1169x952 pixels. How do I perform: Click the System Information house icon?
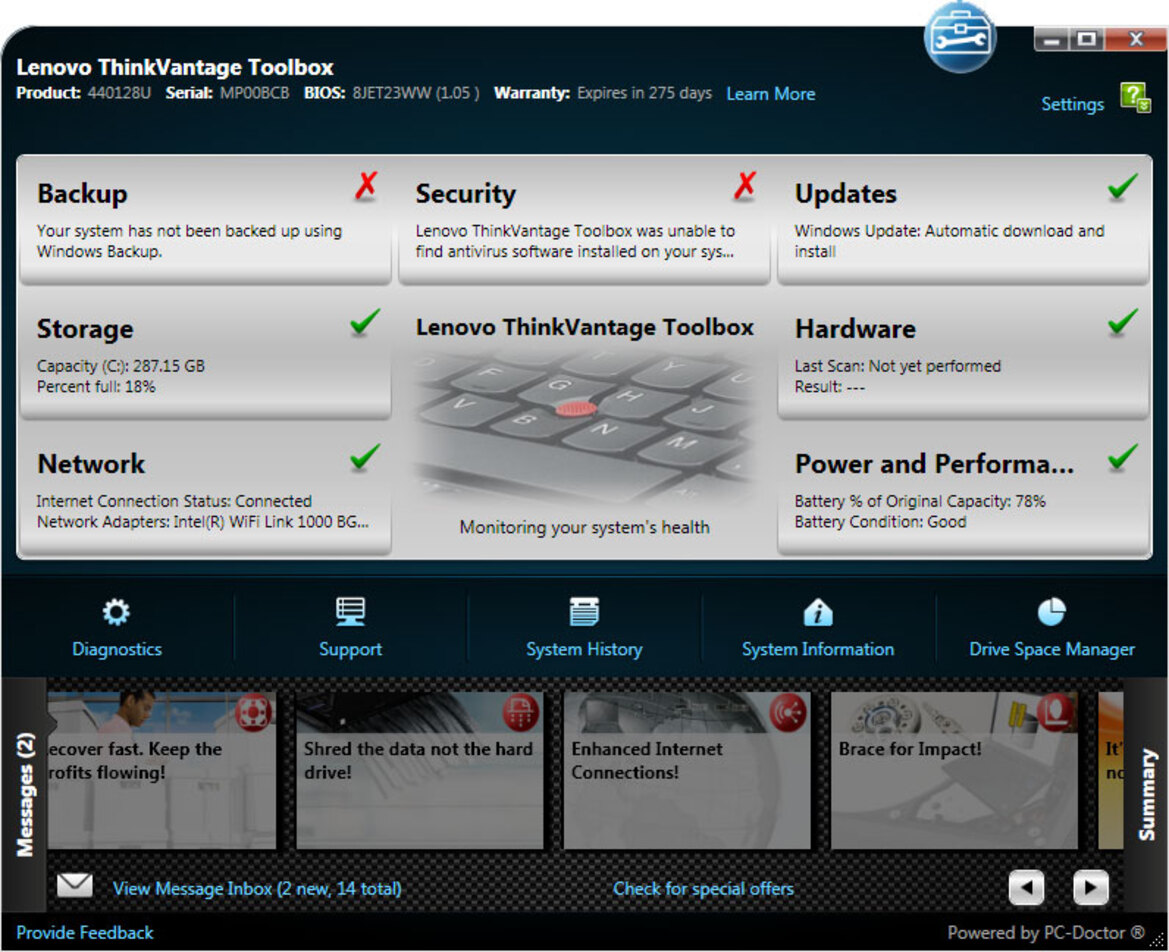tap(818, 612)
